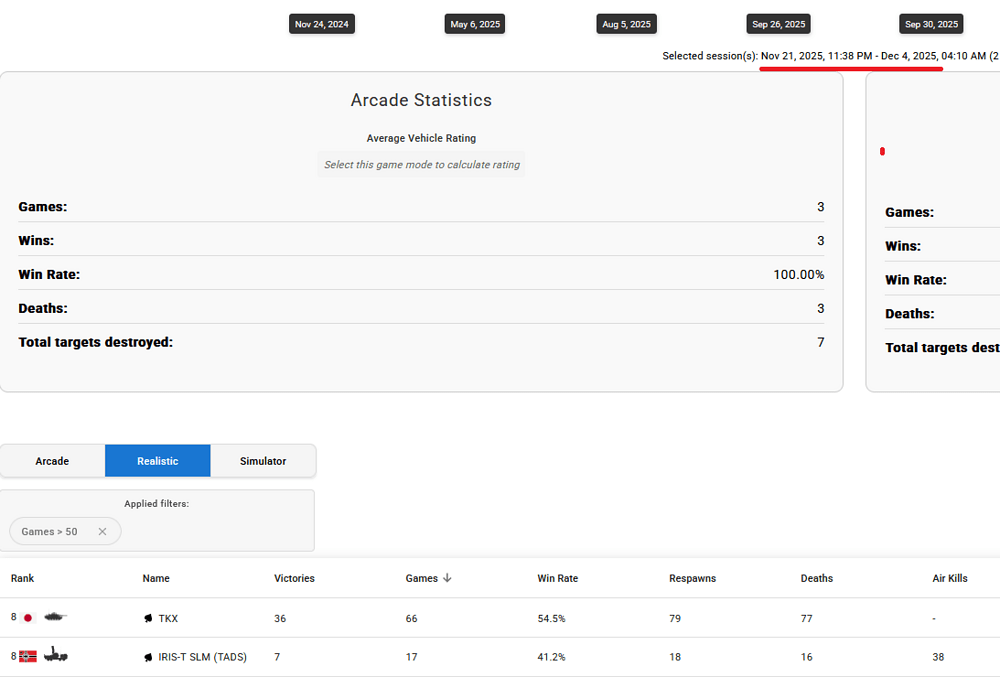Click the small icon beside IRIS-T SLM name
Viewport: 1000px width, 677px height.
pos(149,657)
